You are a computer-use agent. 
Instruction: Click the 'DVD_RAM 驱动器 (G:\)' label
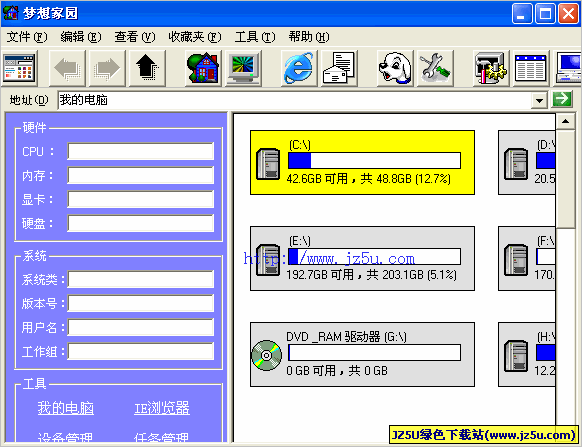coord(346,337)
